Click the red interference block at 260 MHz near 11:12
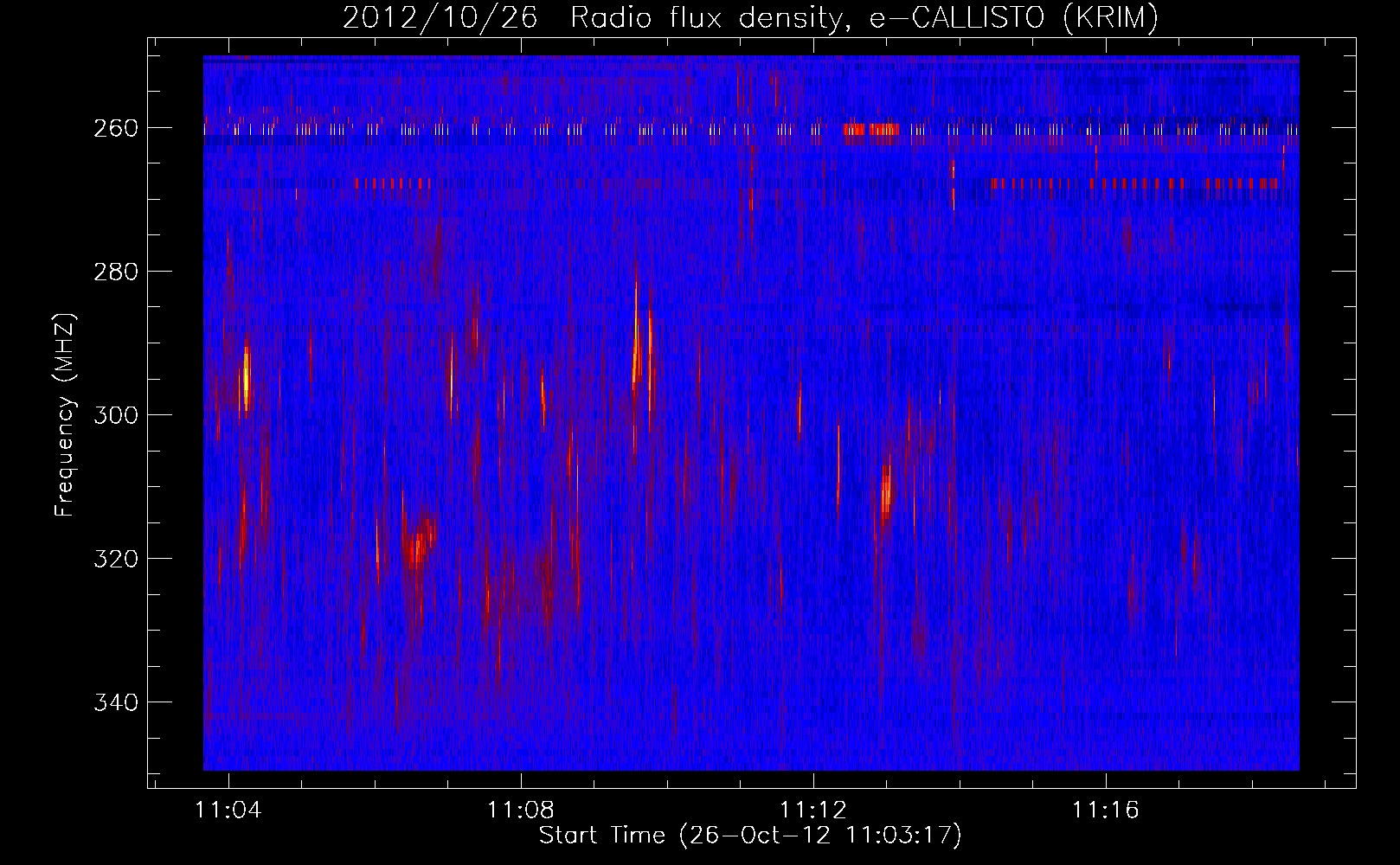Screen dimensions: 1400x865 [x=871, y=130]
